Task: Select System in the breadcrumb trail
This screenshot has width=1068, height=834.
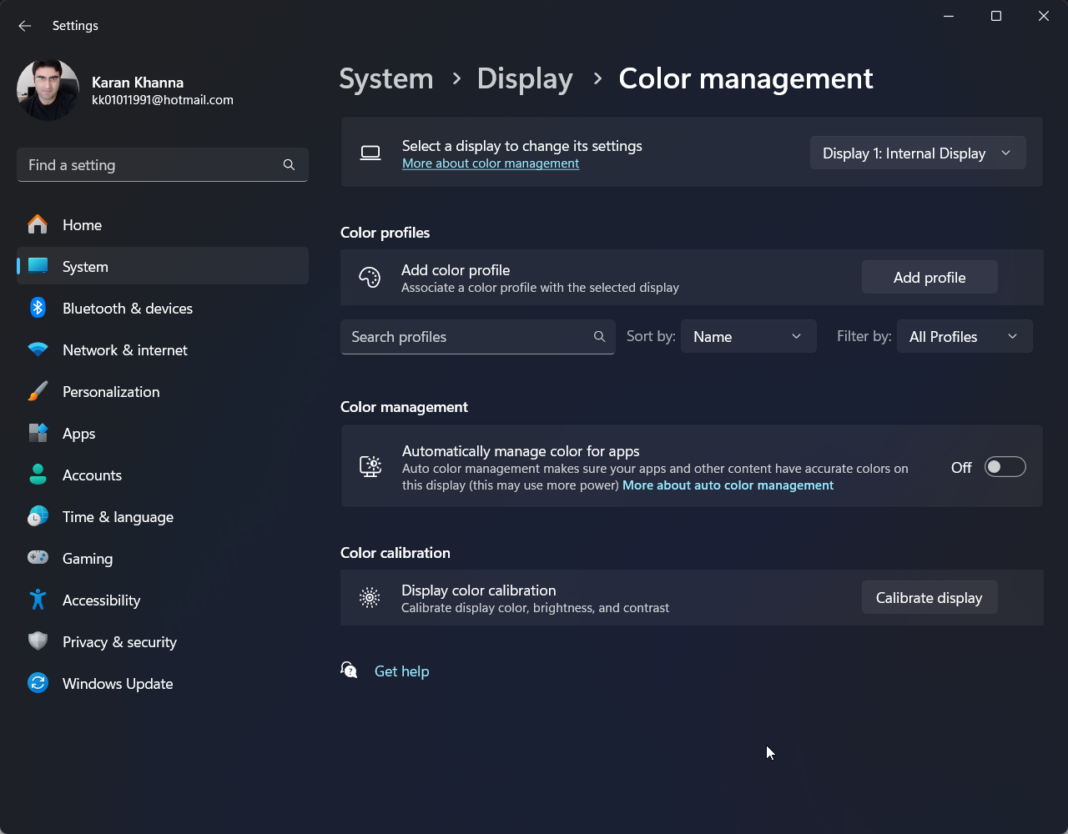Action: 386,78
